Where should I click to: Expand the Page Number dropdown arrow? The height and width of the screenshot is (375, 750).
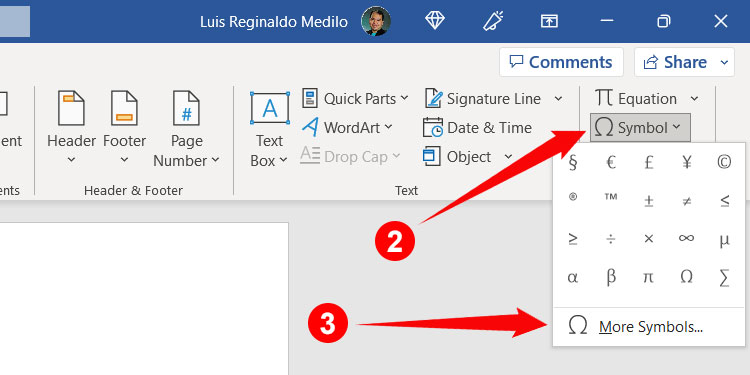(x=215, y=160)
